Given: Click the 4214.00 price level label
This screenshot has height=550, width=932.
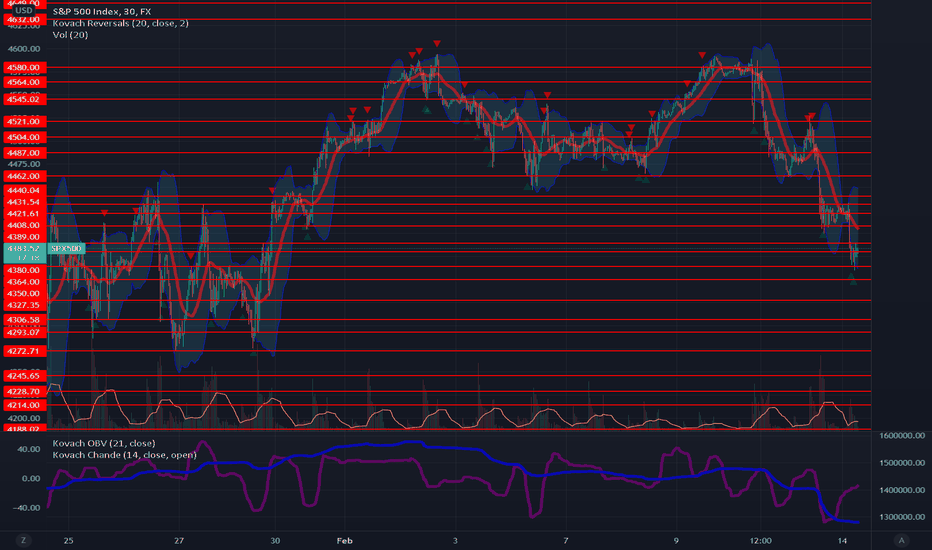Looking at the screenshot, I should point(24,406).
